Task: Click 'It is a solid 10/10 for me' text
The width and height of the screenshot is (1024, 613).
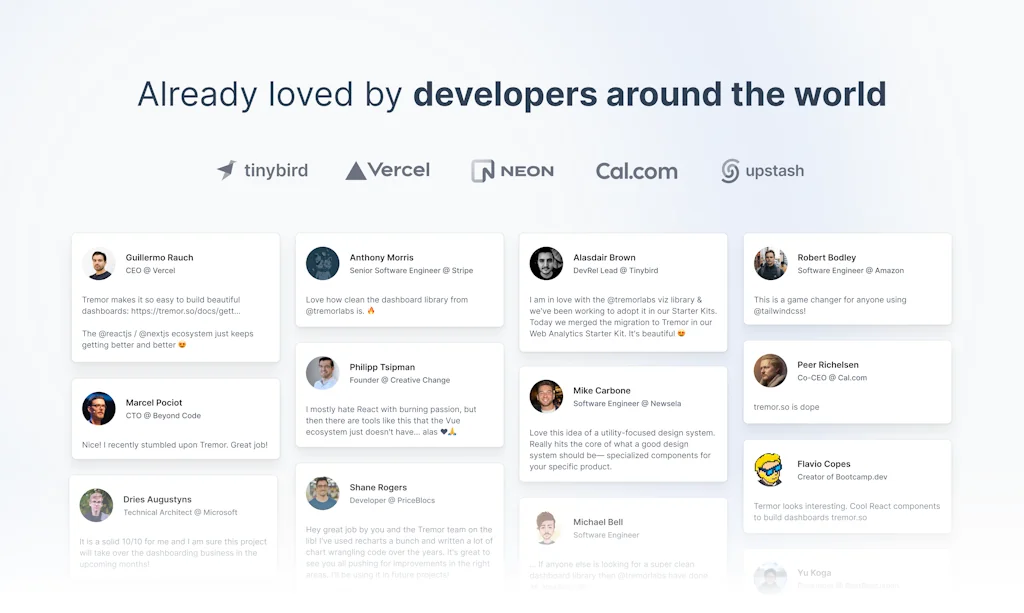Action: coord(173,552)
